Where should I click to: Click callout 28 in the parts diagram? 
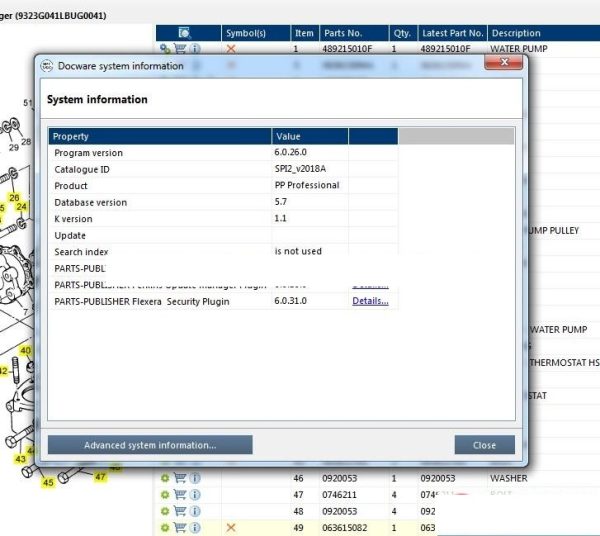[x=26, y=142]
